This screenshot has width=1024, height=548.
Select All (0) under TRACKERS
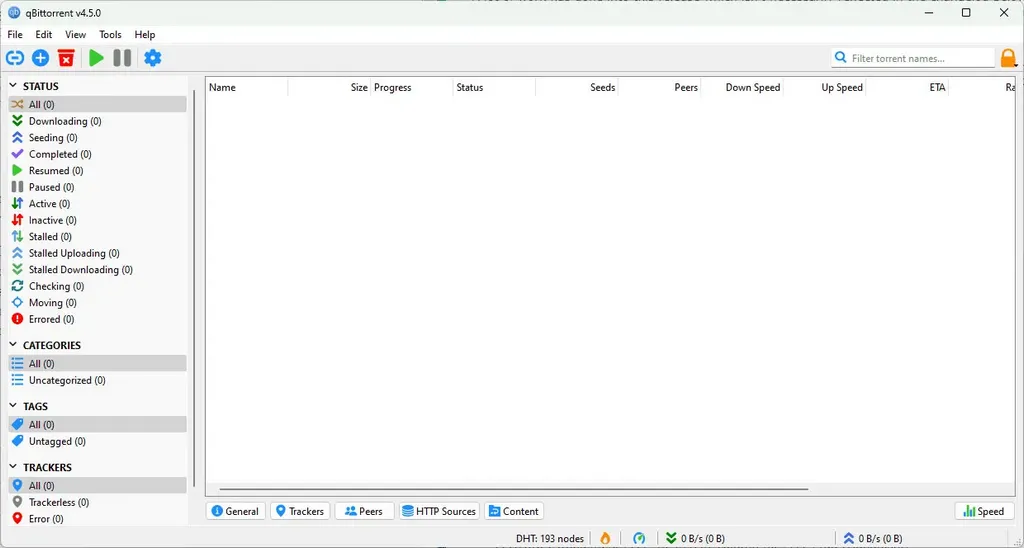[x=97, y=485]
